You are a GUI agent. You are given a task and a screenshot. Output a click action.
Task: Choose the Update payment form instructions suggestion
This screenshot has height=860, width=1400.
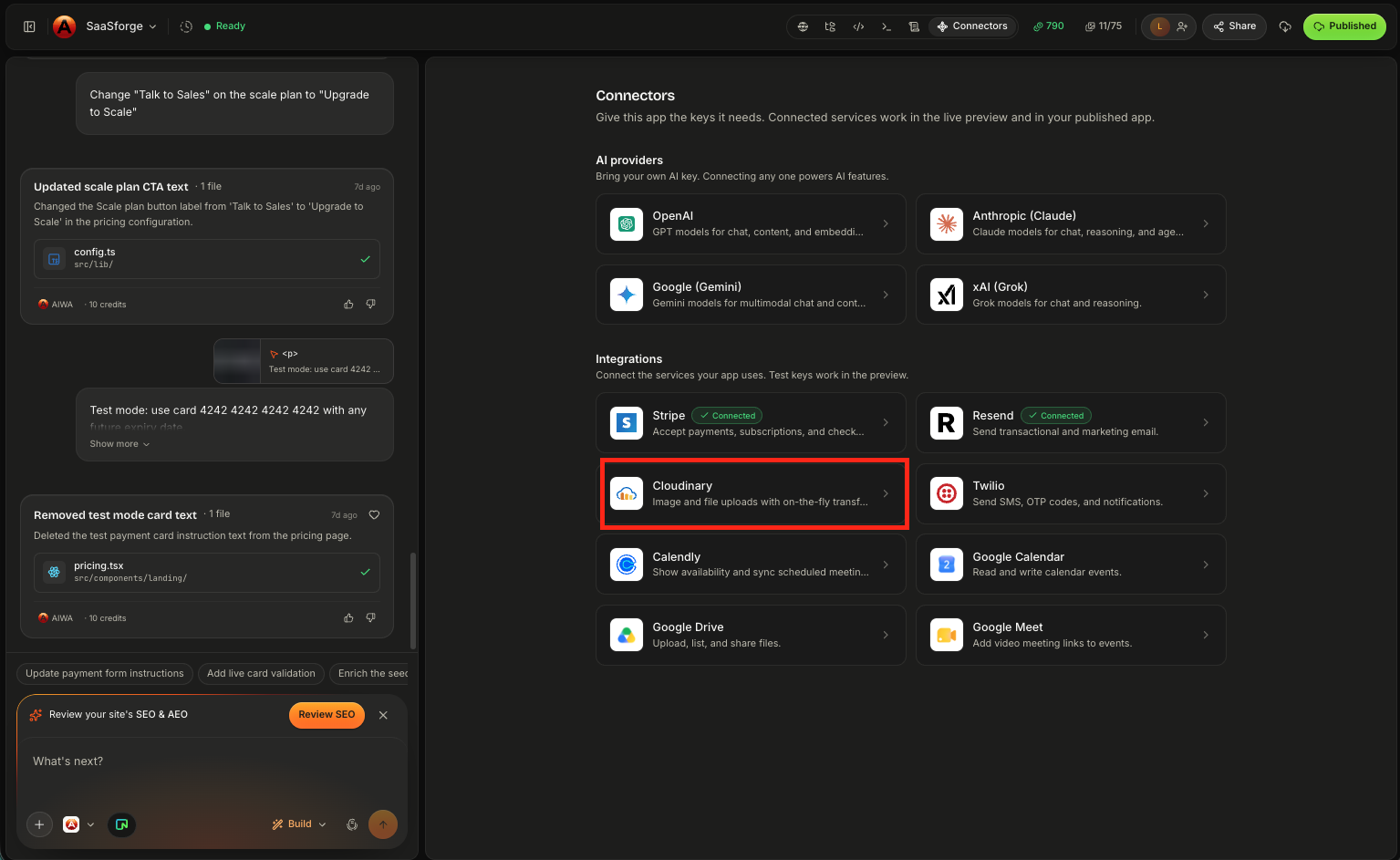[x=105, y=674]
